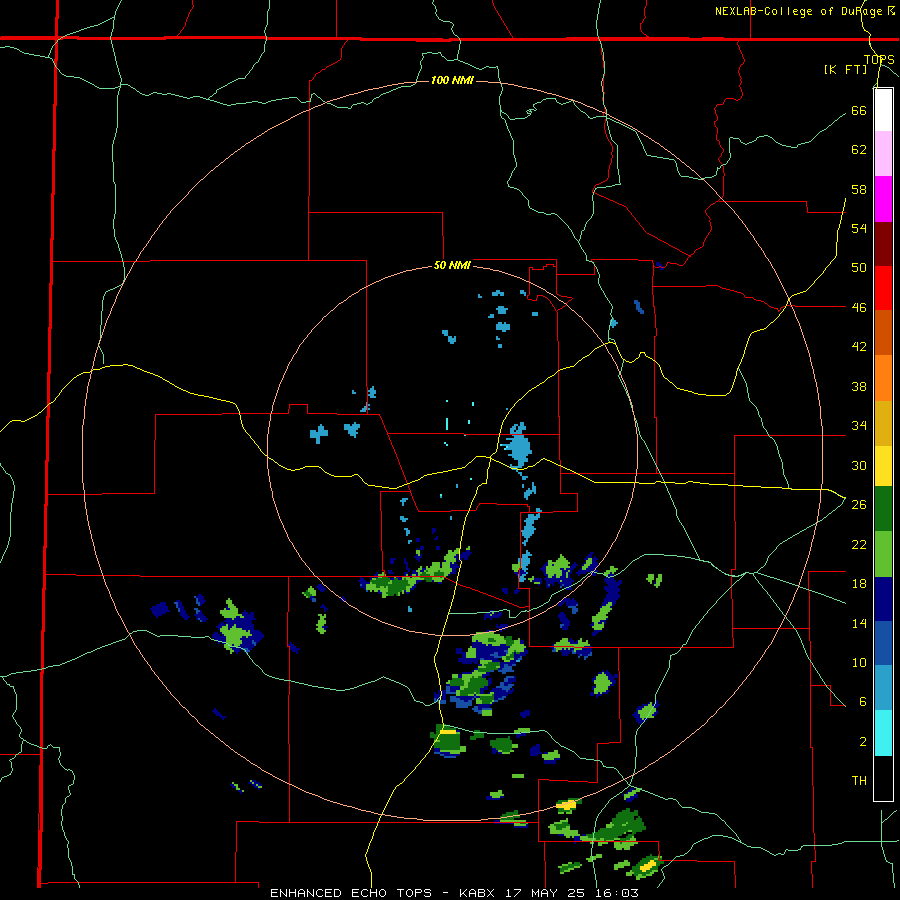Click the 14 value on the legend
900x900 pixels.
coord(859,623)
